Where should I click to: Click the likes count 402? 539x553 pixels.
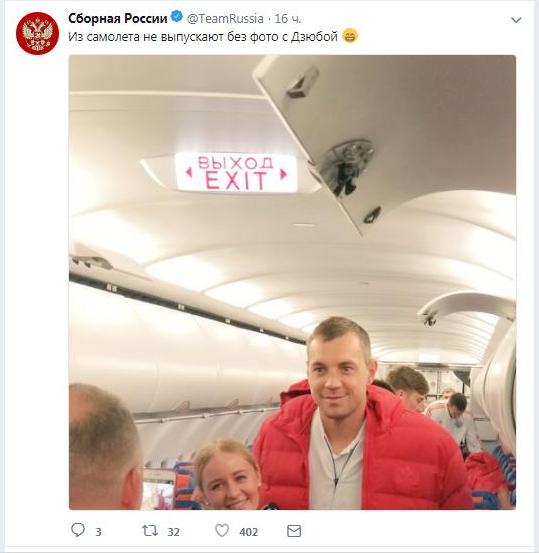point(249,532)
